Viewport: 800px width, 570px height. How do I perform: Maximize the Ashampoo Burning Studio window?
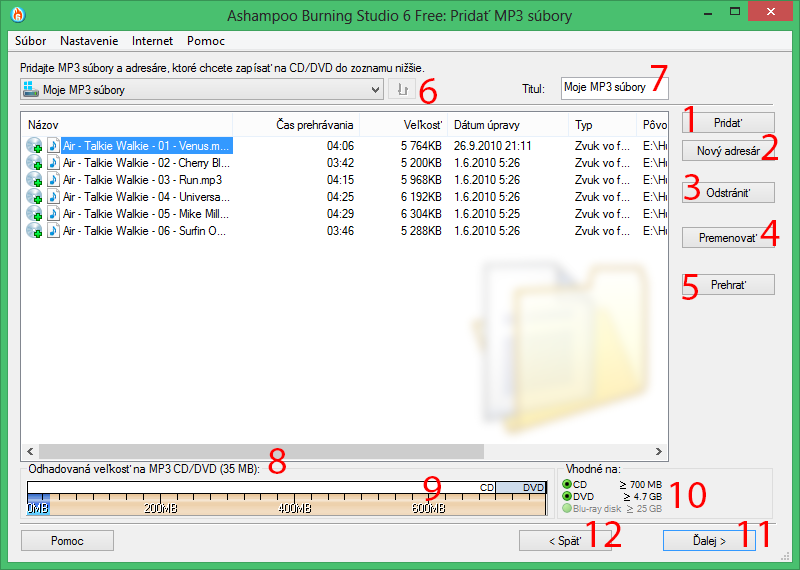[735, 11]
